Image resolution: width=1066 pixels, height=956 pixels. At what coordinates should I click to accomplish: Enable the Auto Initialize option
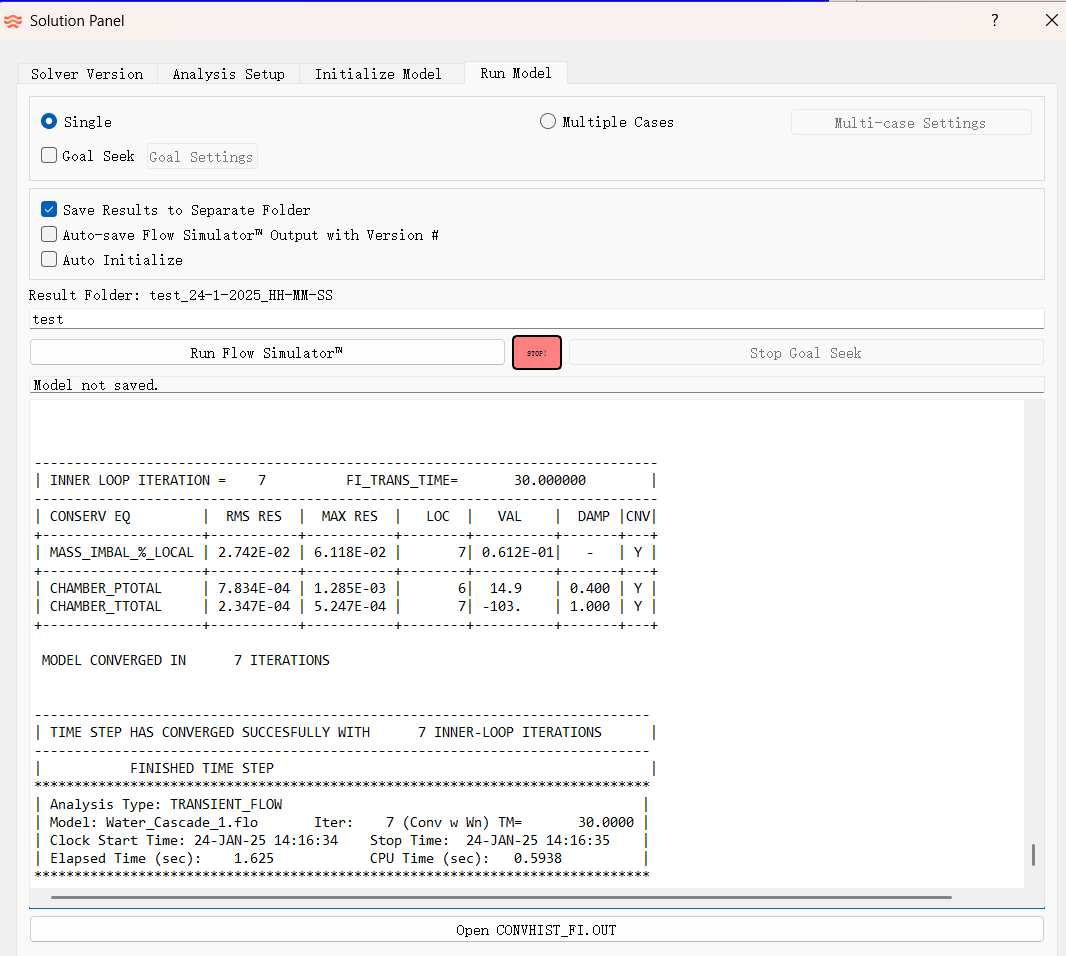coord(48,259)
